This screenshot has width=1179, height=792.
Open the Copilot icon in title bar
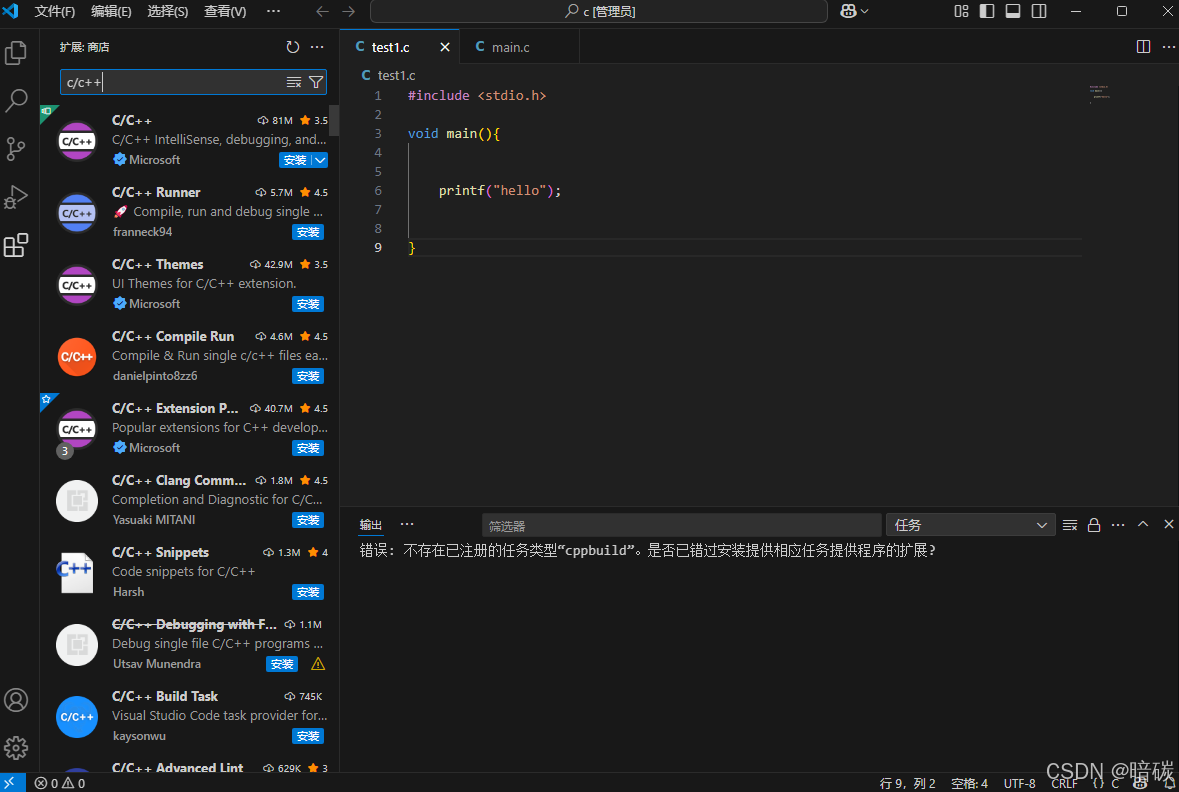pyautogui.click(x=848, y=11)
